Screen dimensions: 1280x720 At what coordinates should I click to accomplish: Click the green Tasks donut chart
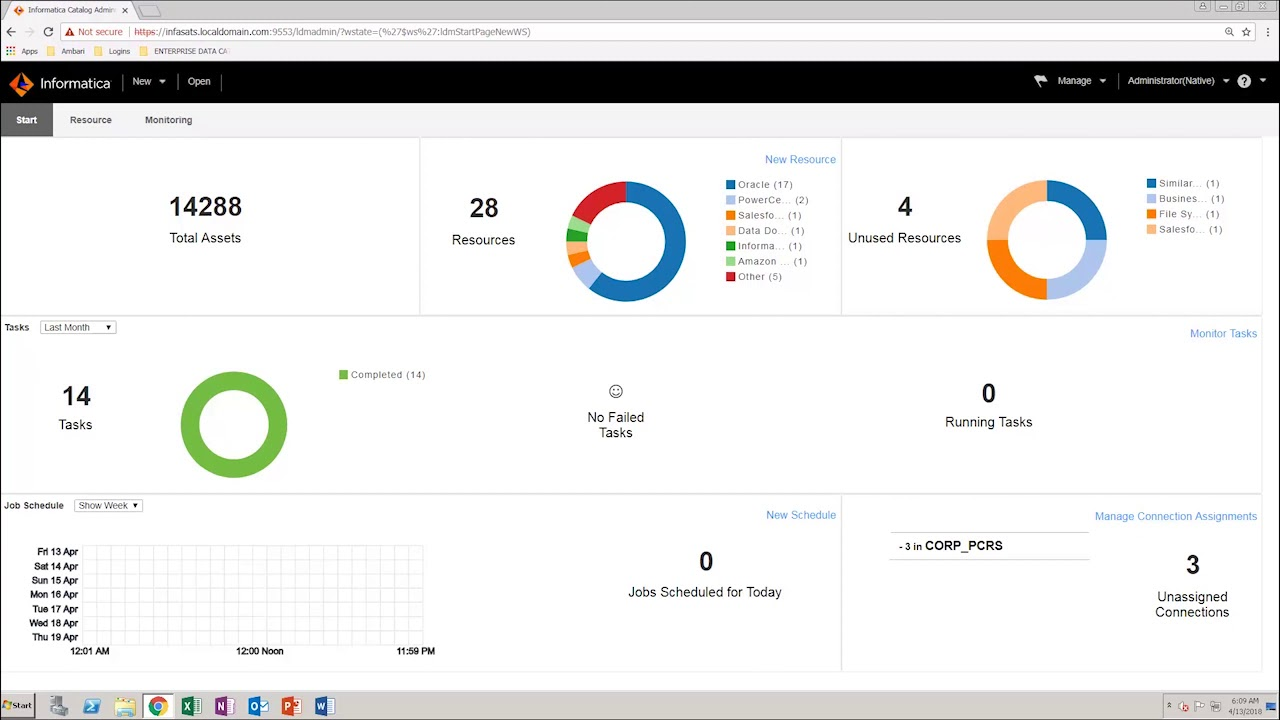(x=234, y=424)
